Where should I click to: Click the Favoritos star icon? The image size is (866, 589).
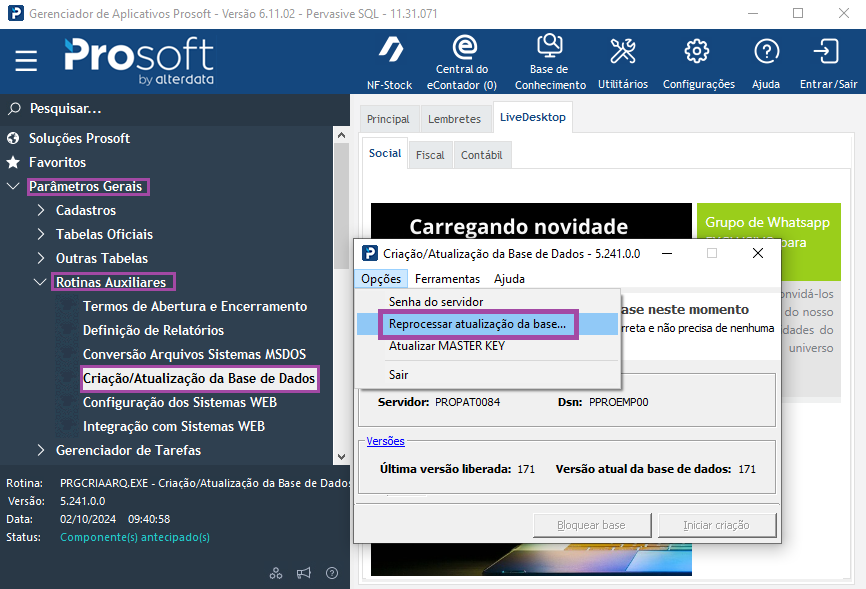[x=13, y=162]
